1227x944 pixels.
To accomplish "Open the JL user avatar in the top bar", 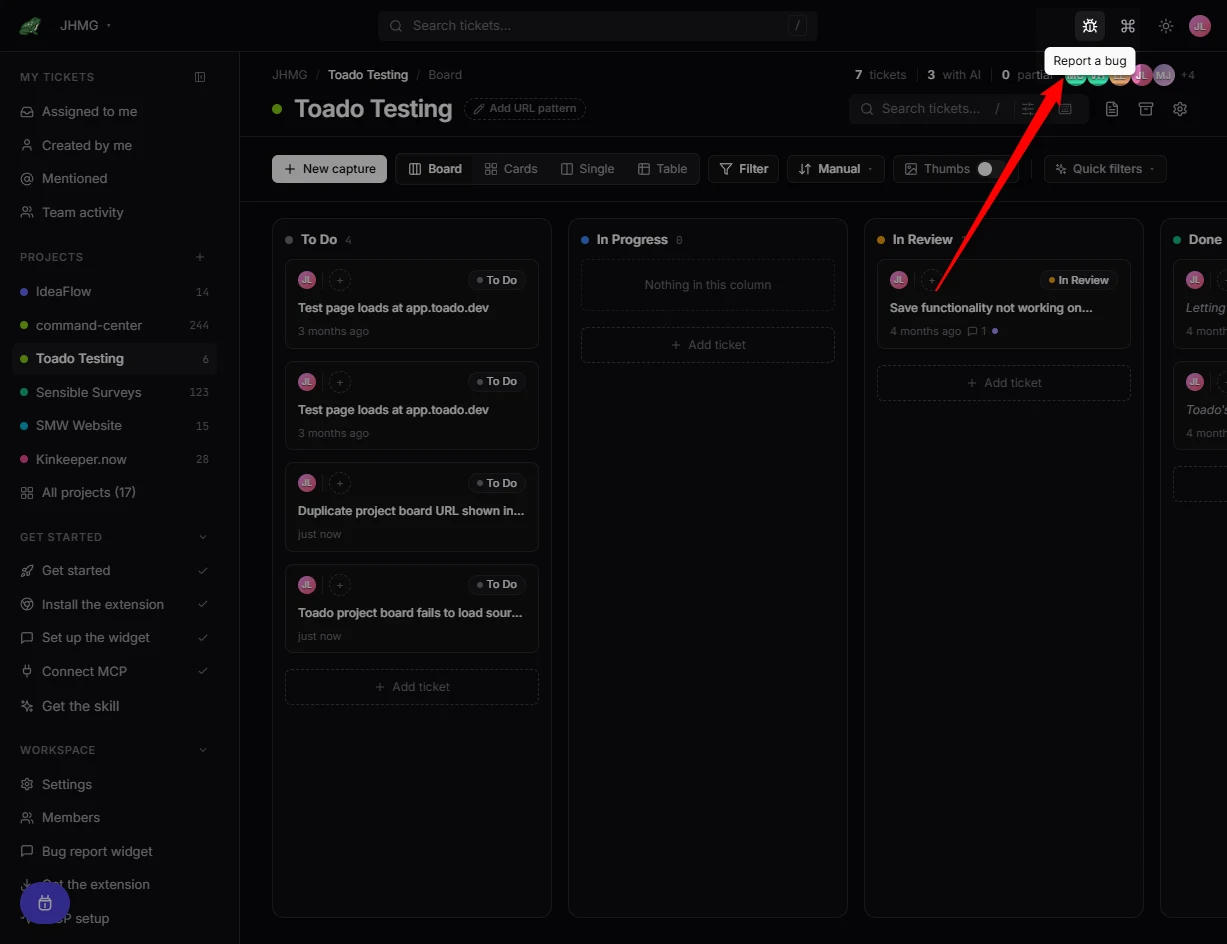I will tap(1200, 26).
